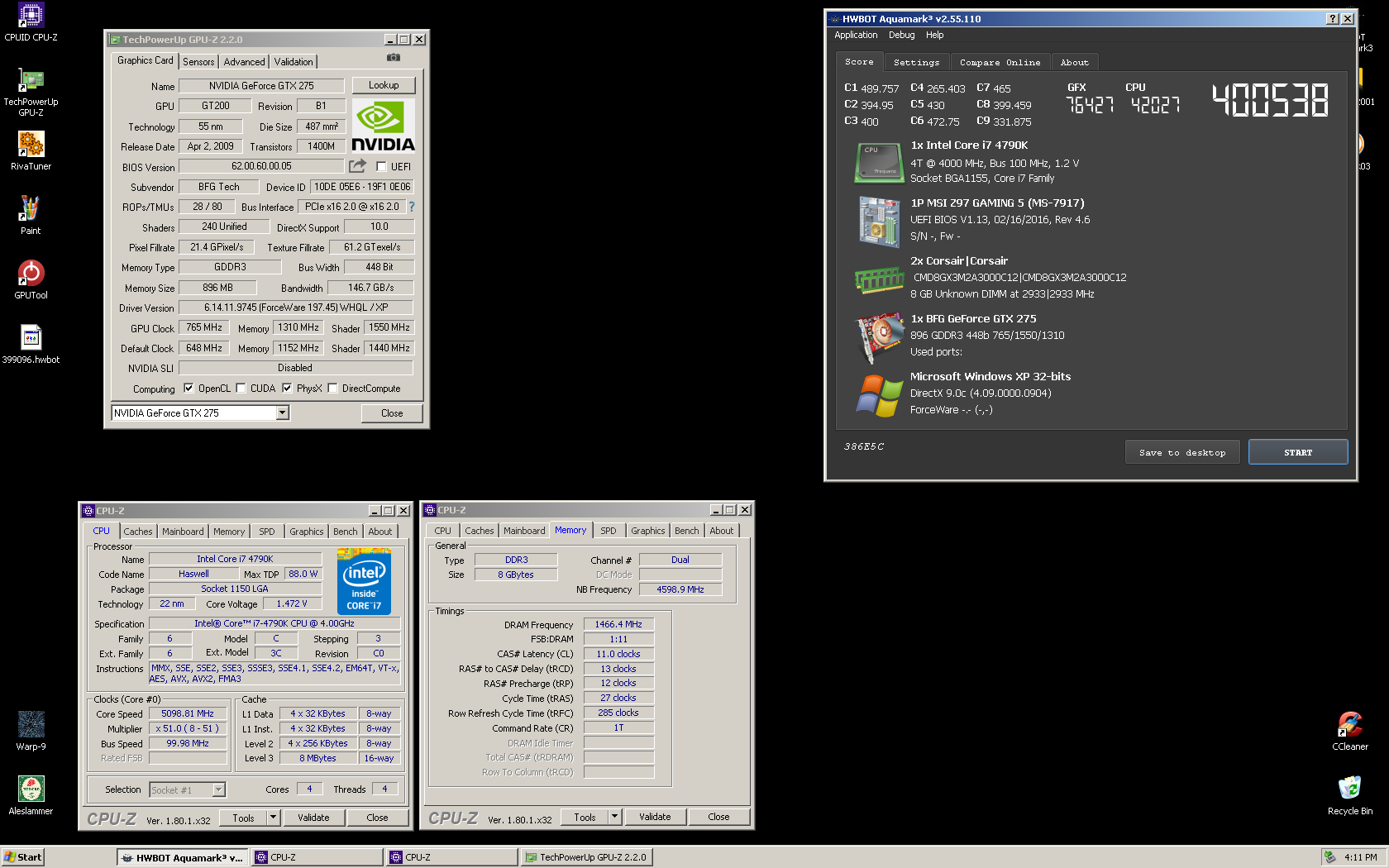Switch to HWBOT Aquamark taskbar button
Image resolution: width=1389 pixels, height=868 pixels.
point(182,857)
